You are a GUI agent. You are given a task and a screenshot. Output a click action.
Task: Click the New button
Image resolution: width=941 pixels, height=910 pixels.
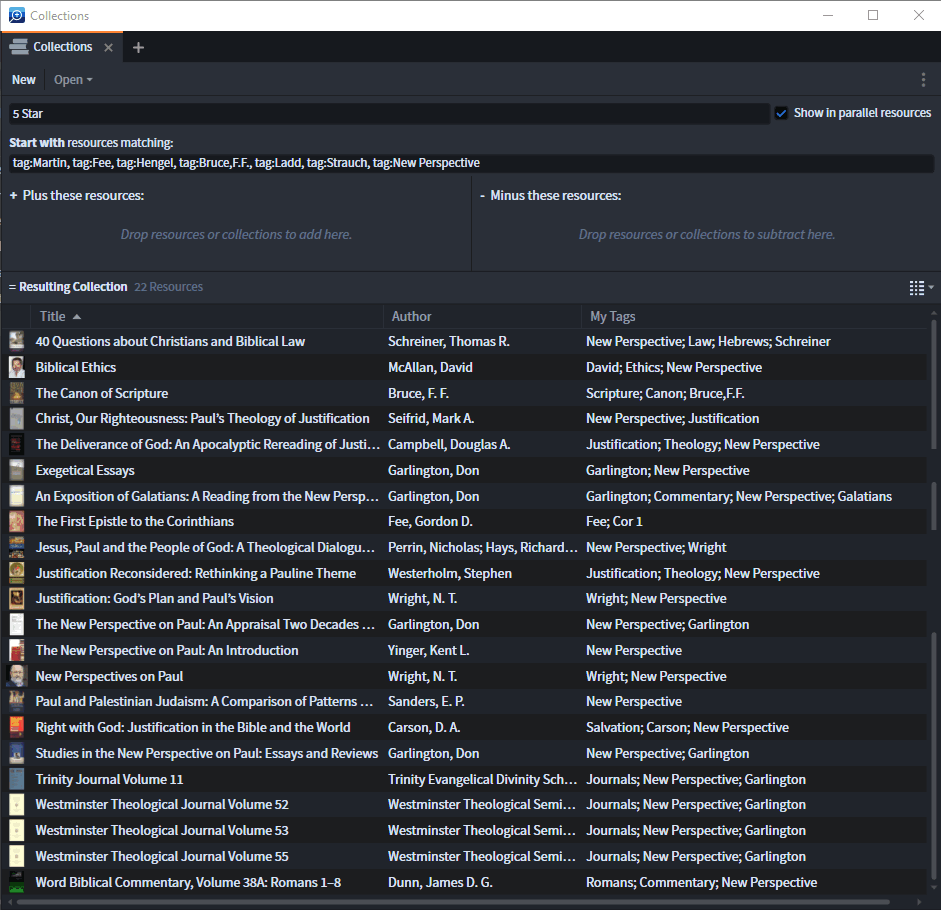(23, 80)
